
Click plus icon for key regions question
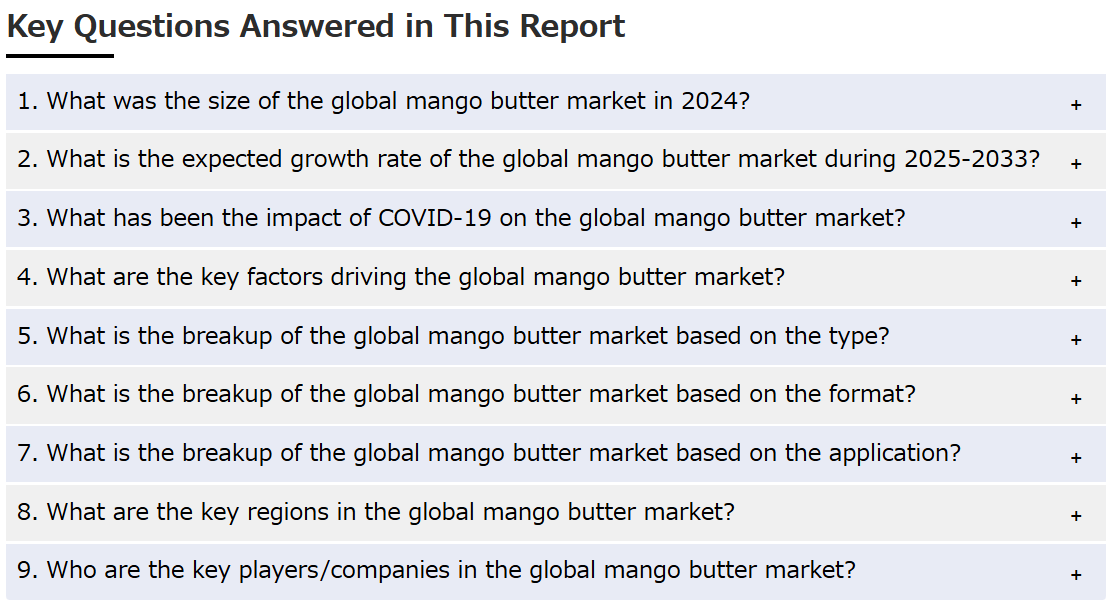pos(1076,516)
